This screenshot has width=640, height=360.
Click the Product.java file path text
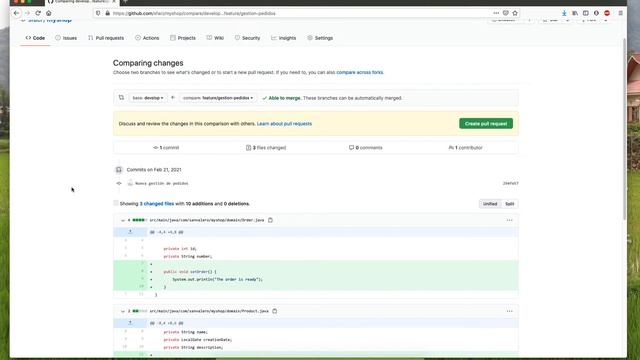click(209, 311)
